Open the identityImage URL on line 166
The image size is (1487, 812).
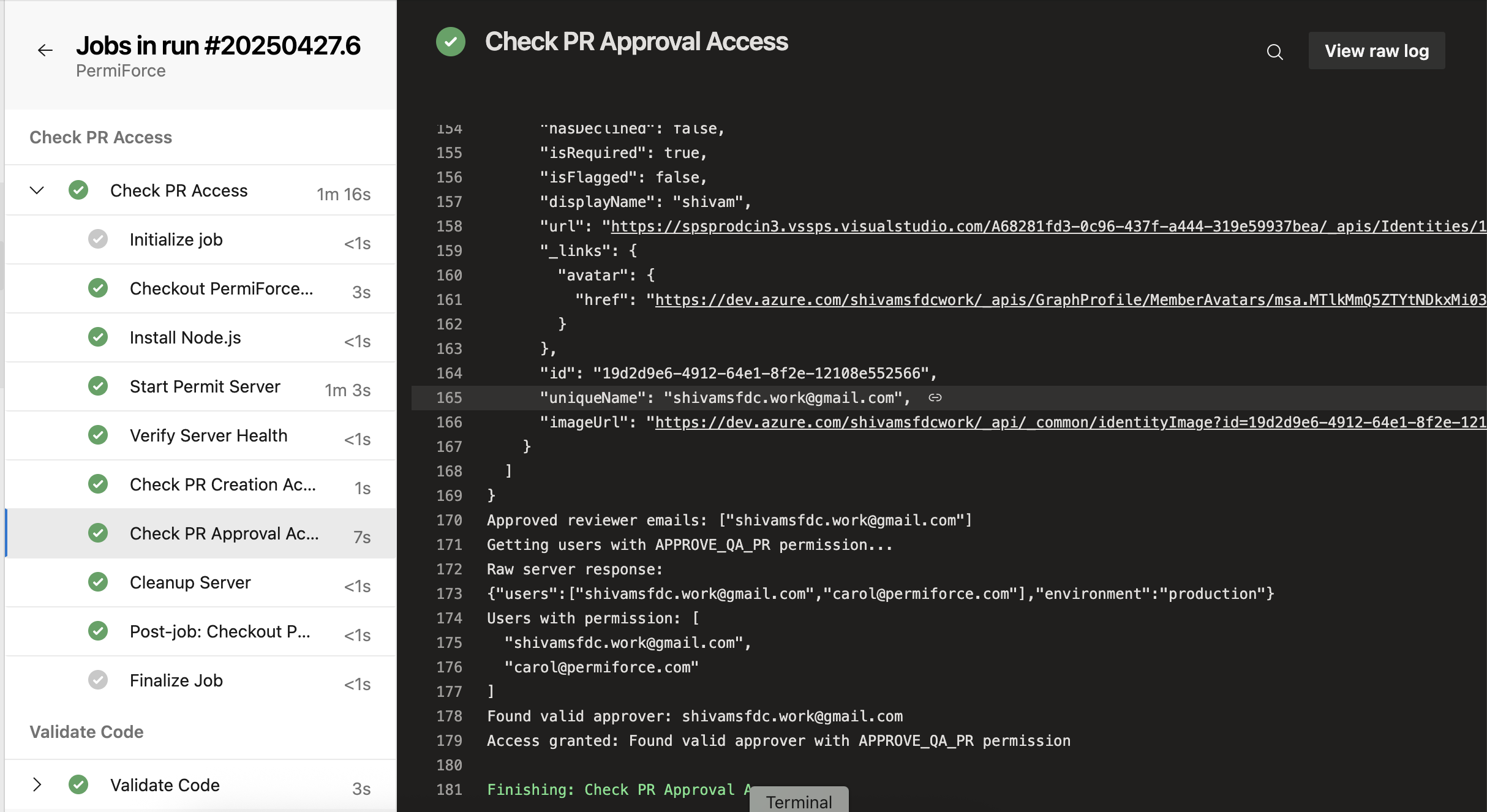pyautogui.click(x=1071, y=423)
